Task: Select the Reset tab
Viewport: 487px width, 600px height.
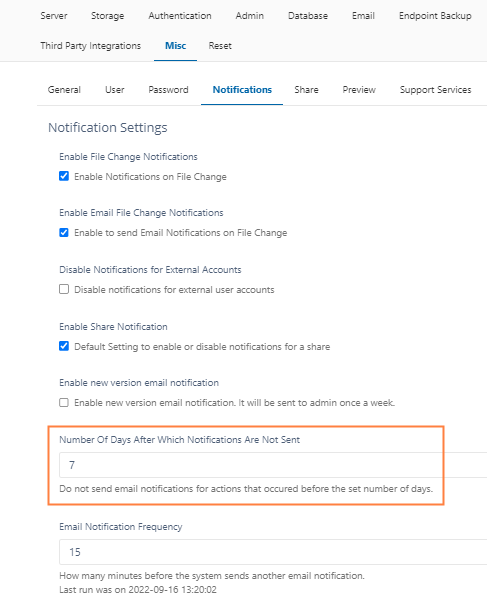Action: [220, 46]
